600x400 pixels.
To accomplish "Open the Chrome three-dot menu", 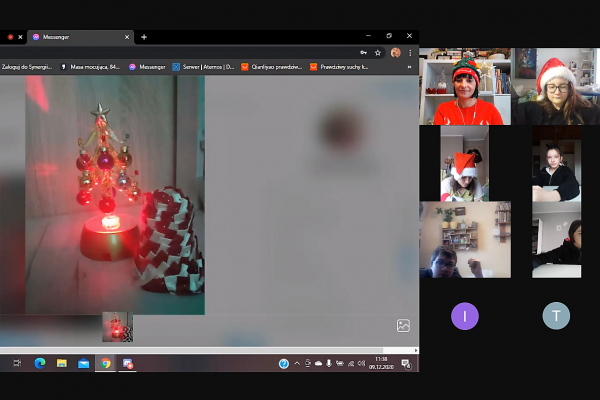I will pyautogui.click(x=410, y=52).
